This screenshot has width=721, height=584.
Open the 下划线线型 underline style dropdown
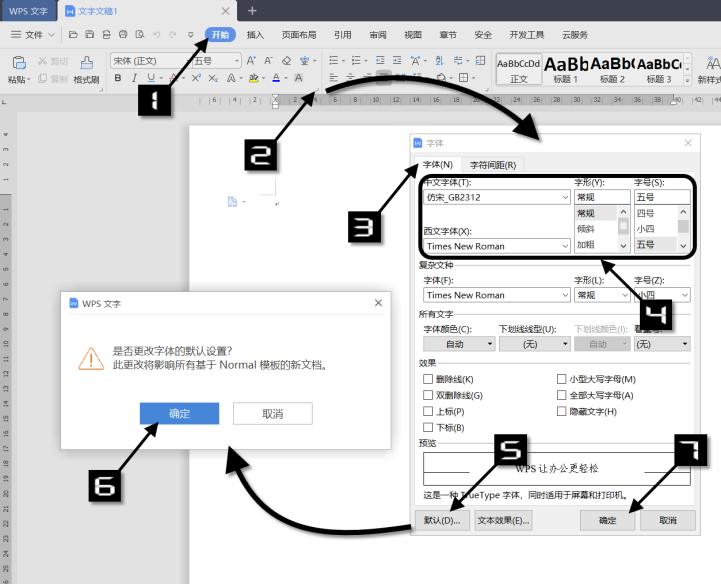click(534, 344)
